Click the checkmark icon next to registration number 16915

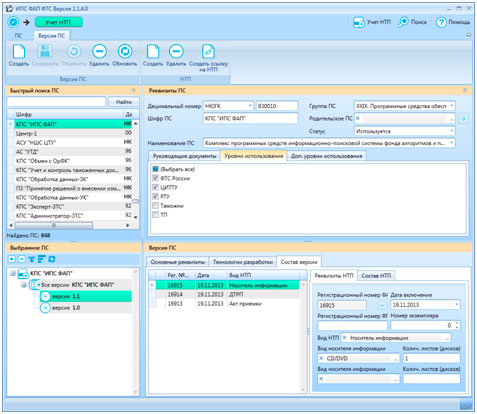coord(382,305)
